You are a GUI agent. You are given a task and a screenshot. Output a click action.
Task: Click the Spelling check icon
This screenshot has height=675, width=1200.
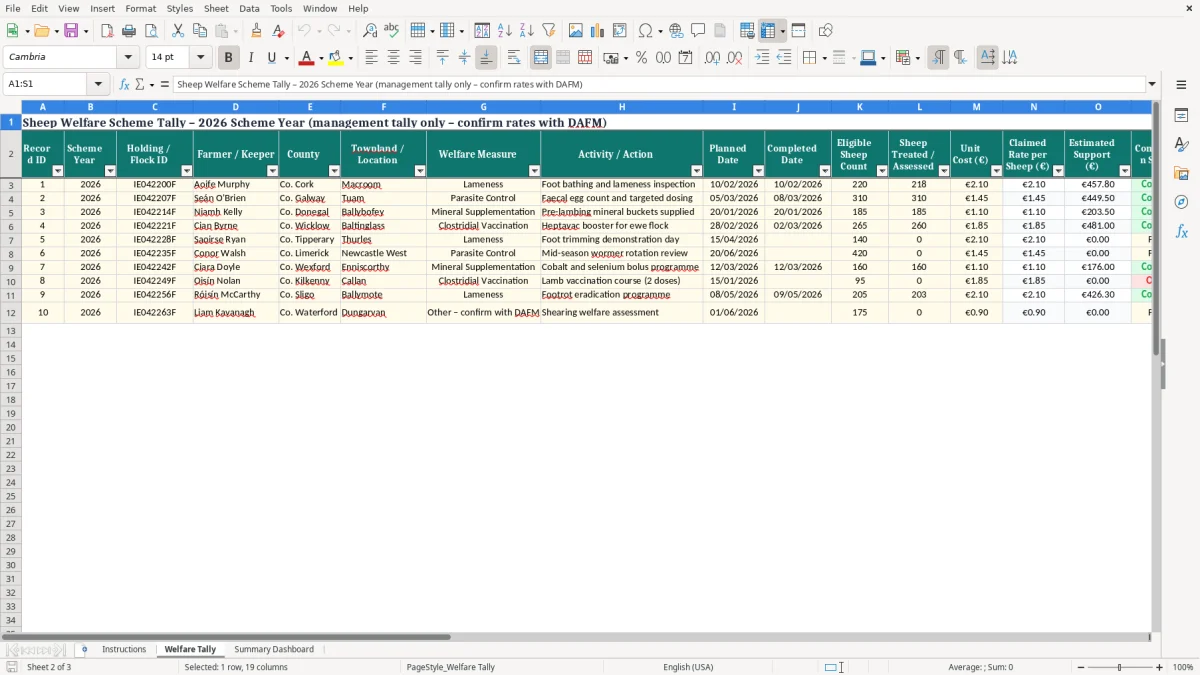pos(392,31)
